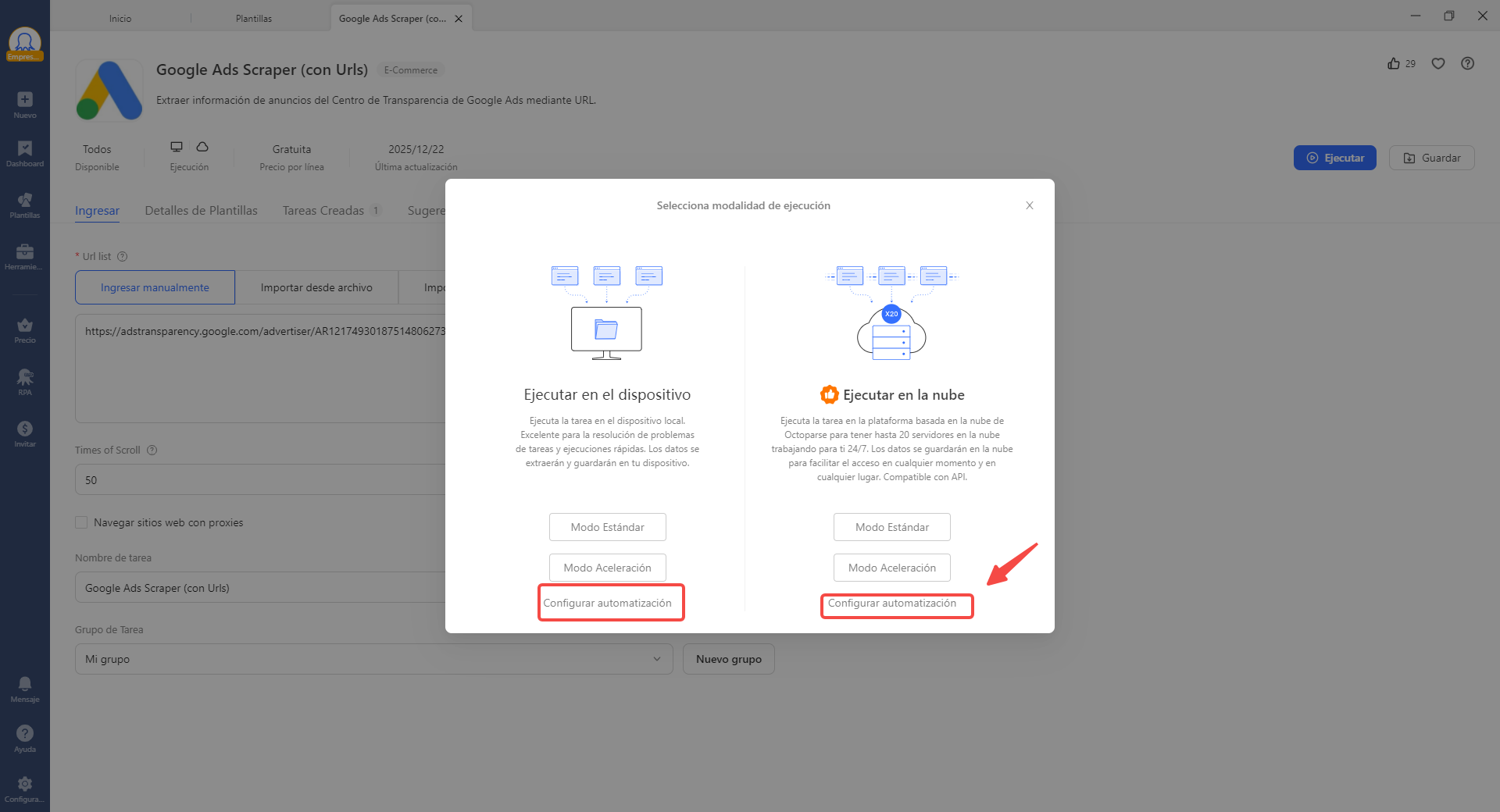Screen dimensions: 1500x812
Task: Switch to the Detalles de Plantillas tab
Action: [x=201, y=210]
